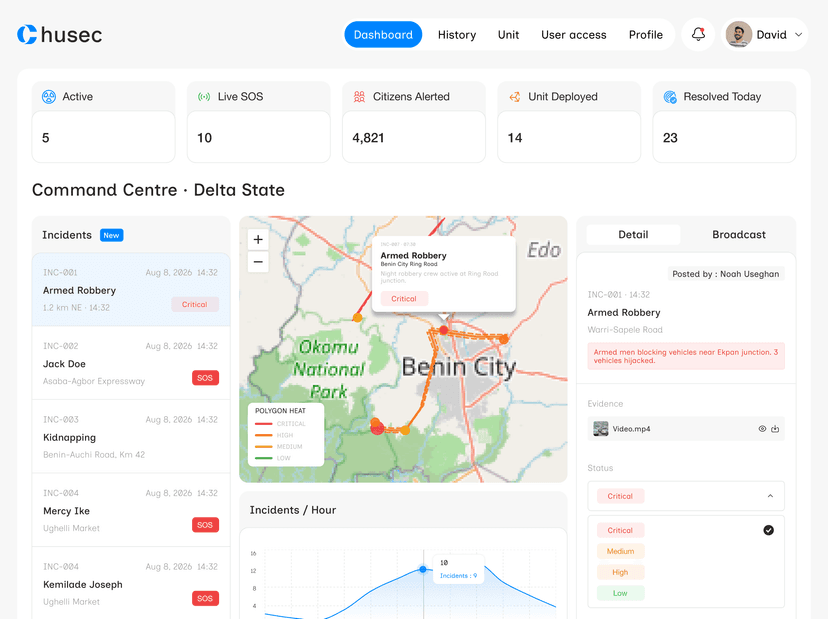The image size is (828, 619).
Task: Click the orange marker east of Benin City
Action: point(504,339)
